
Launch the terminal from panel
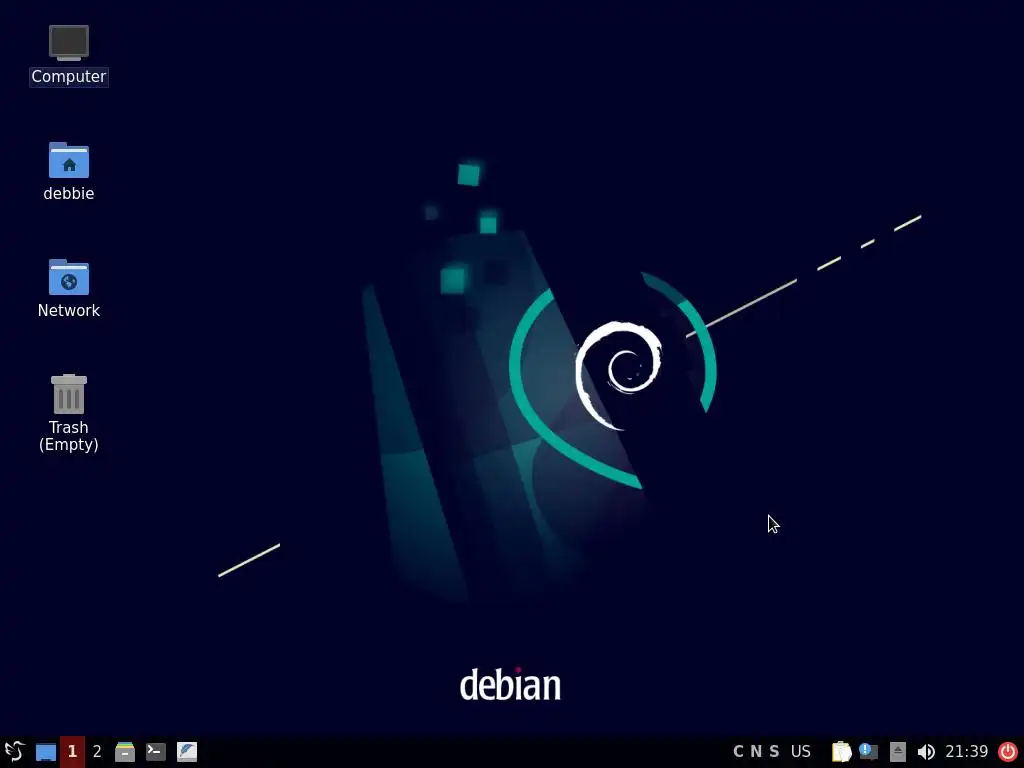(155, 752)
